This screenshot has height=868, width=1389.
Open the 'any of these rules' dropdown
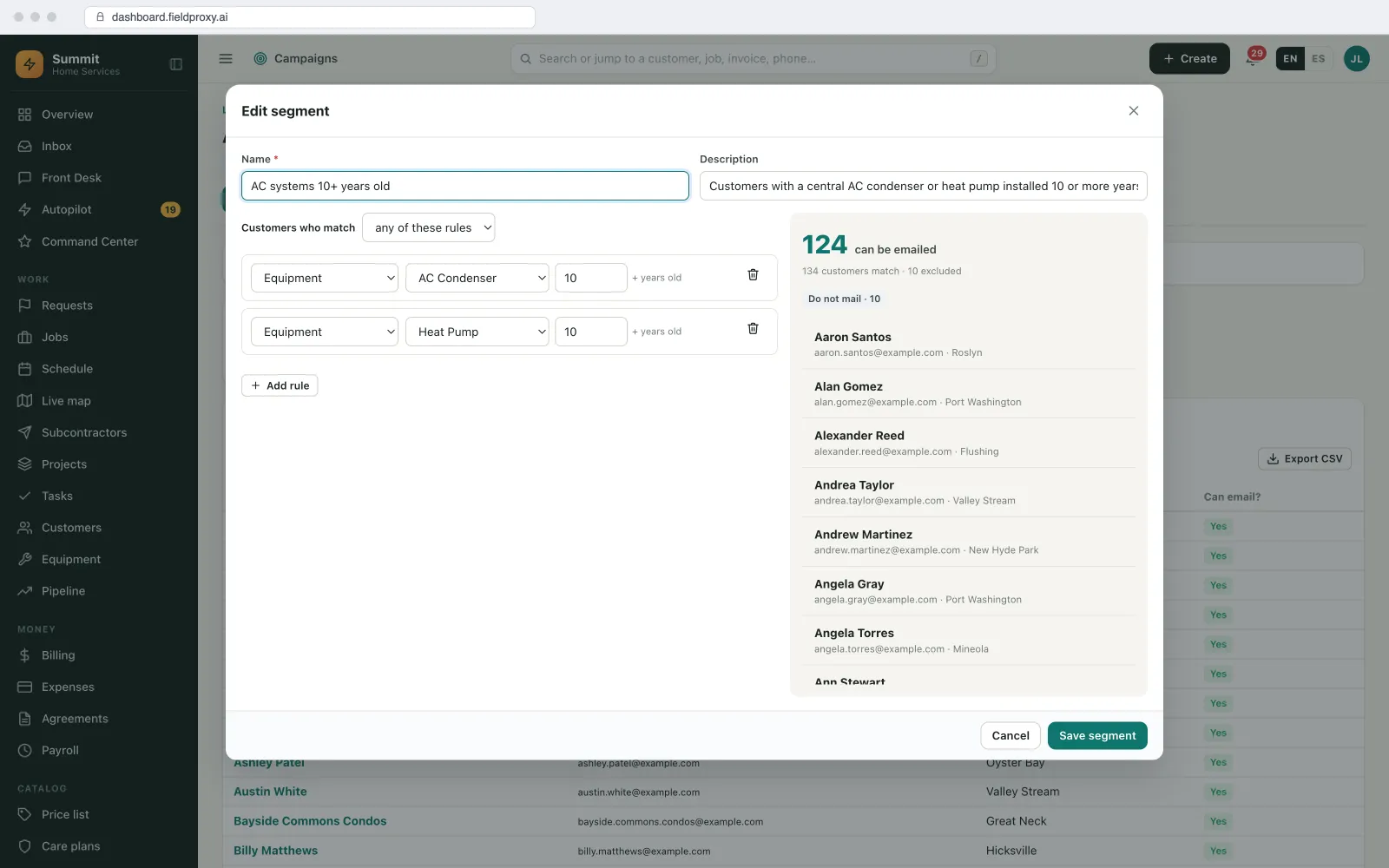click(x=429, y=228)
